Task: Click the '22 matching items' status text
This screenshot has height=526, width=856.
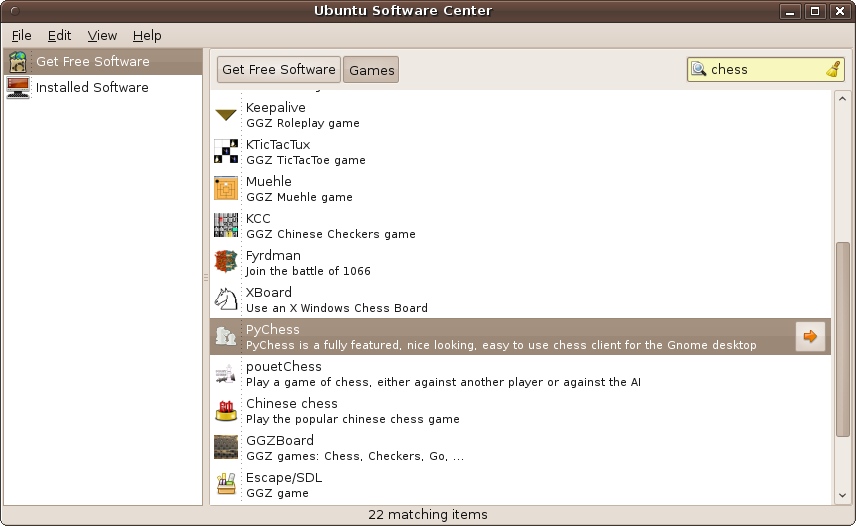Action: tap(428, 515)
